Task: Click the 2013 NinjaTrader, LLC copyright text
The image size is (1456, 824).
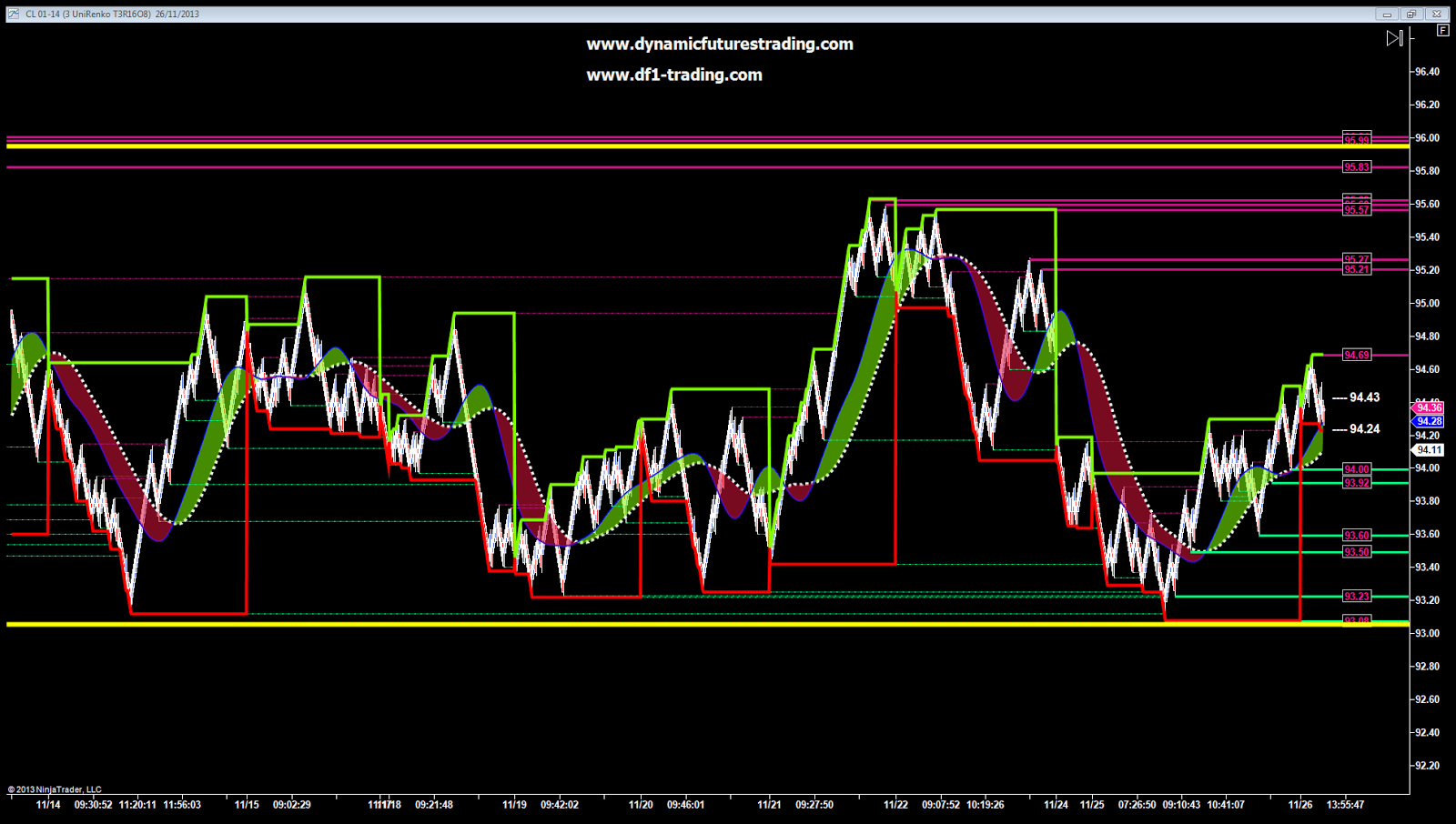Action: pos(55,789)
